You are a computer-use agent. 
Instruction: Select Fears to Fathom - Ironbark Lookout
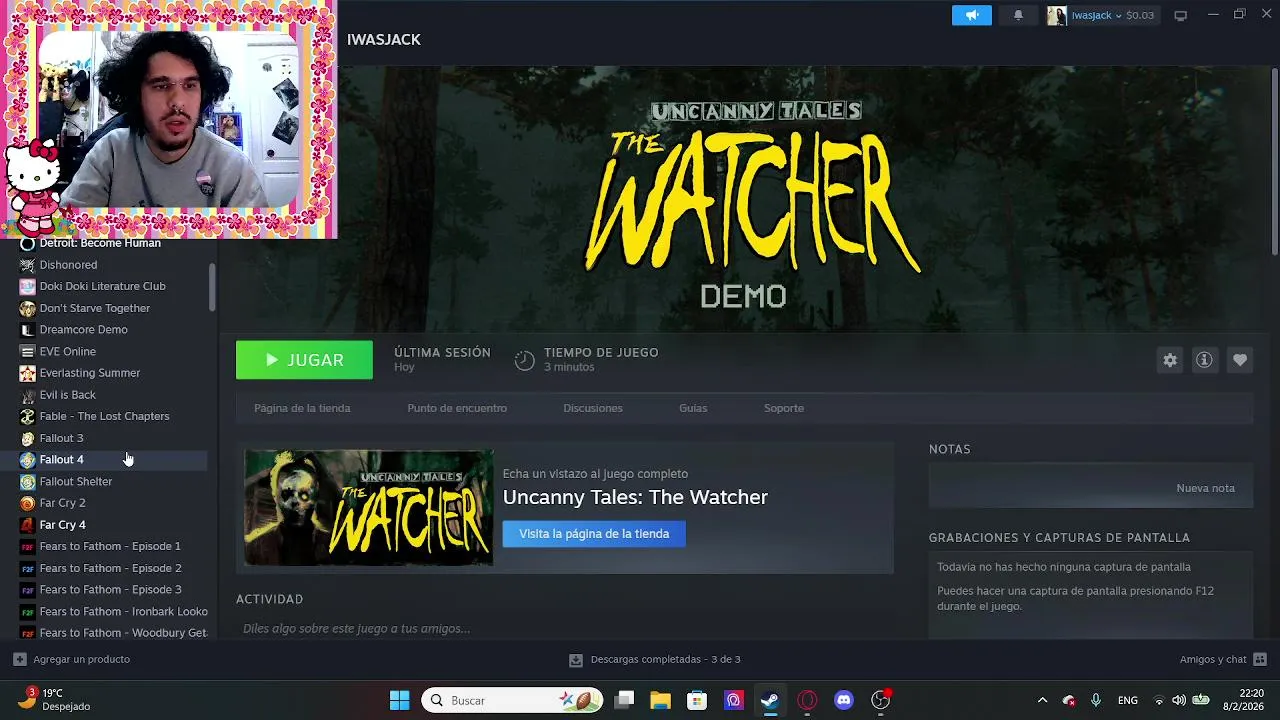123,611
